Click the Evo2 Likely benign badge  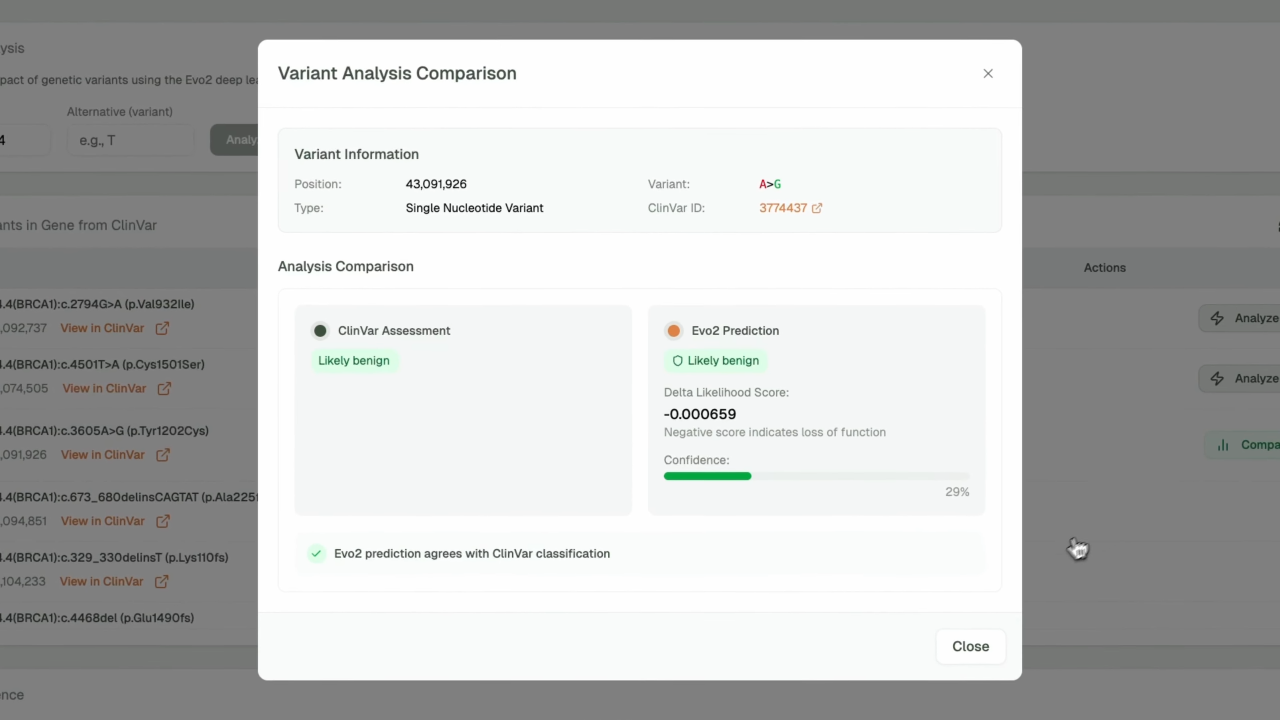coord(716,360)
